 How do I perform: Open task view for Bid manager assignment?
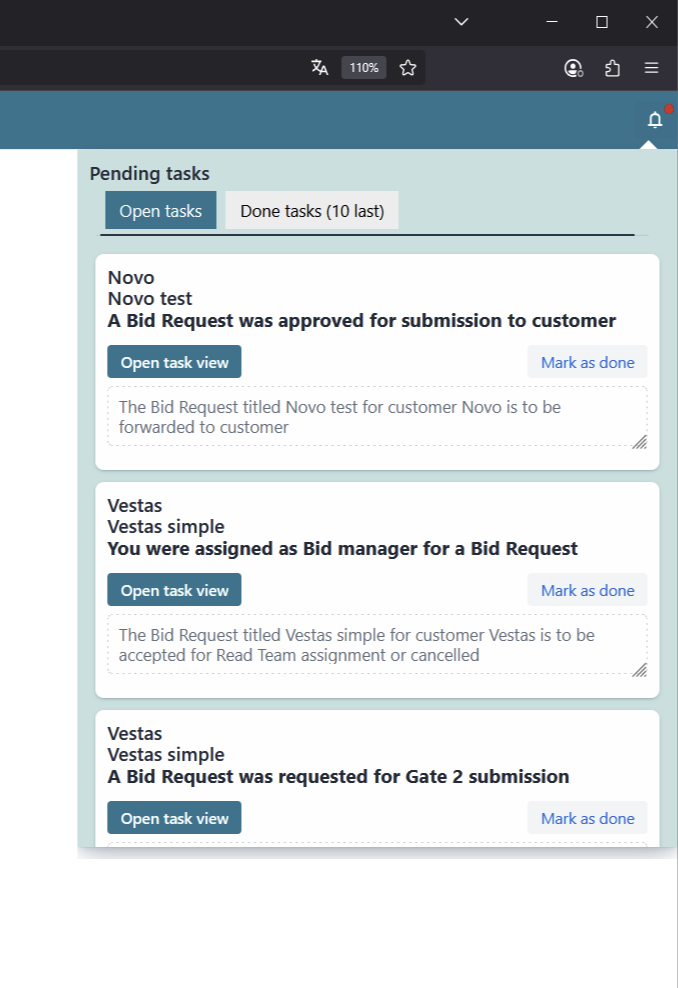[x=175, y=590]
